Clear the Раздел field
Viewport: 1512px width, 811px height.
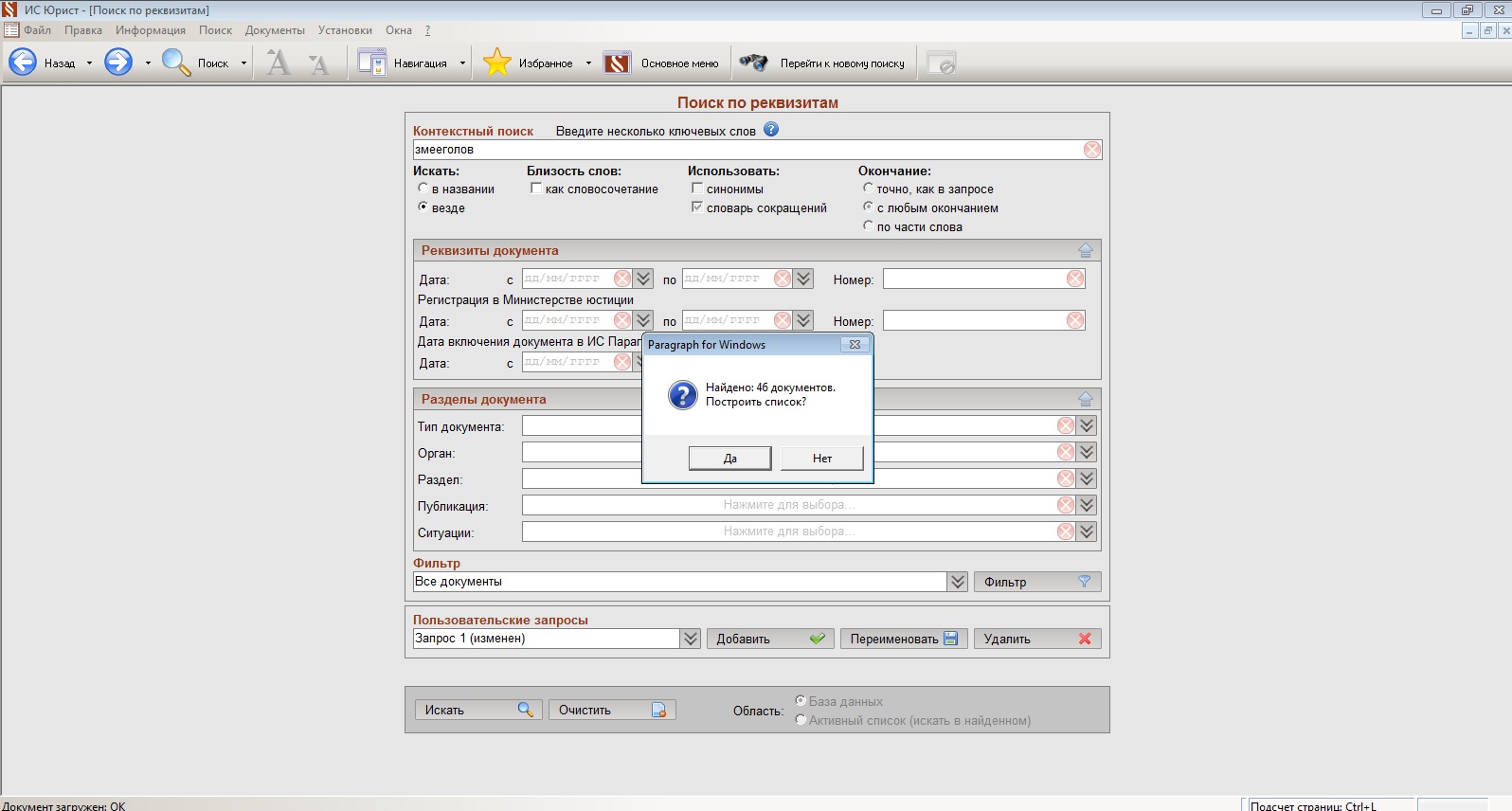[x=1066, y=479]
